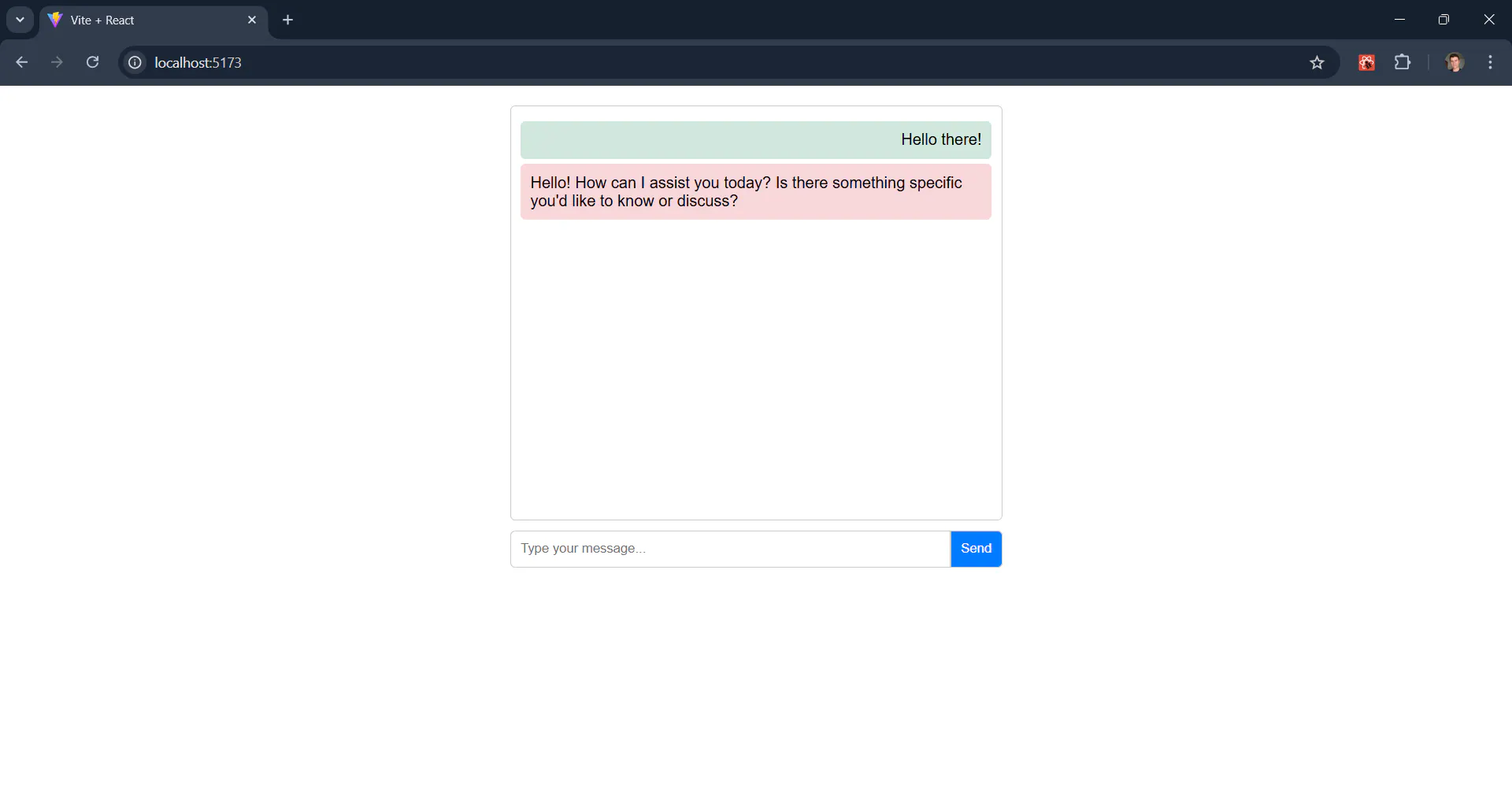Close the Chrome window
The image size is (1512, 803).
coord(1488,20)
